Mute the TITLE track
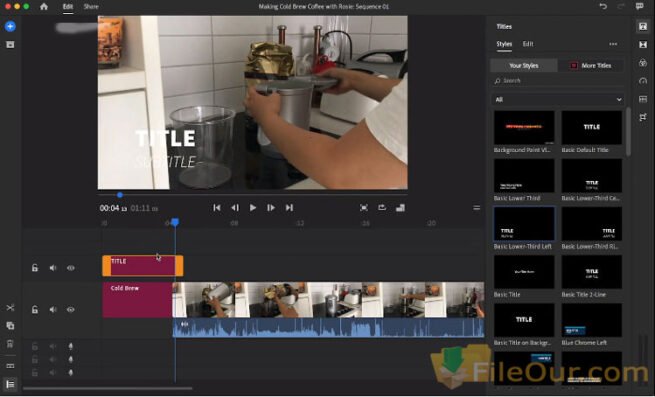The width and height of the screenshot is (655, 397). pyautogui.click(x=53, y=268)
